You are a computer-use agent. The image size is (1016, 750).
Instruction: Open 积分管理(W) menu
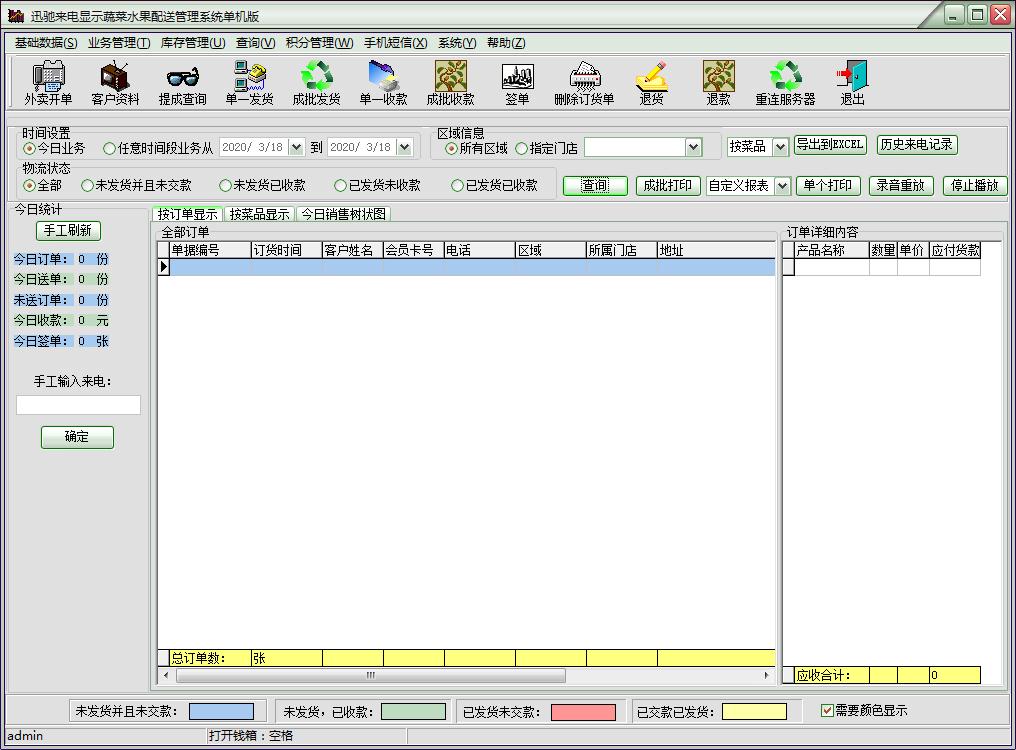(319, 43)
